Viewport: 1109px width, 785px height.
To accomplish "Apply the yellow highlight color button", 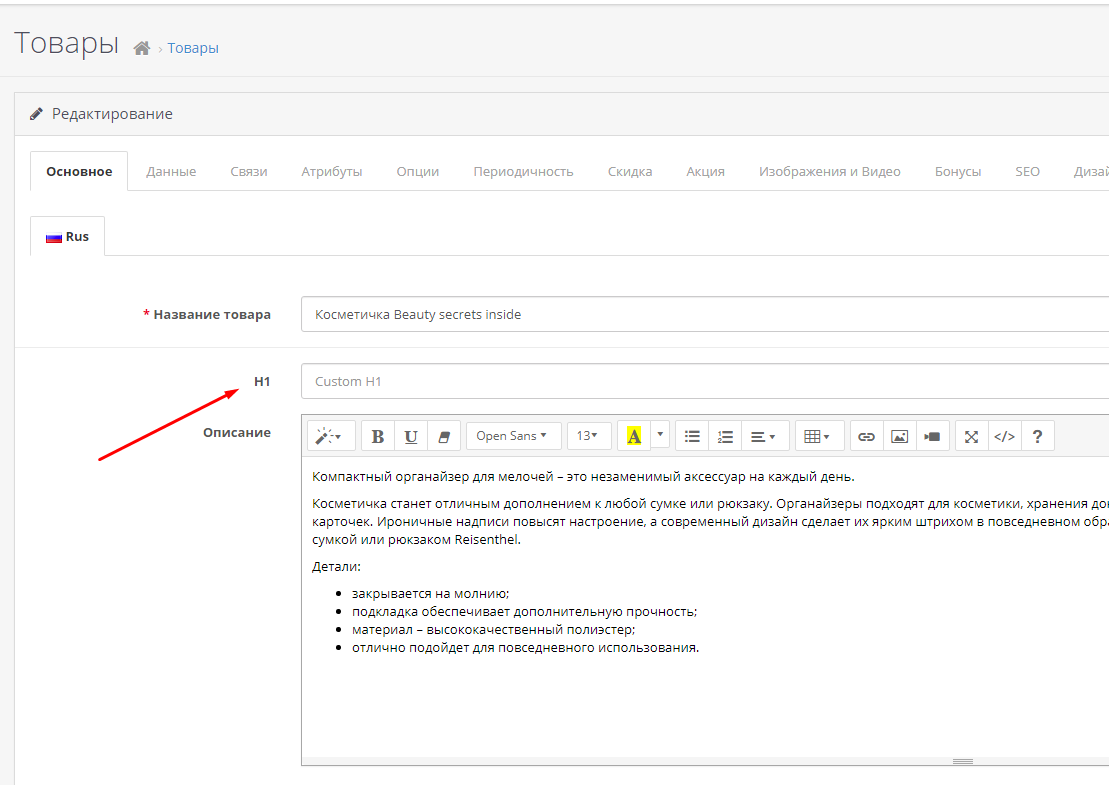I will pos(634,436).
